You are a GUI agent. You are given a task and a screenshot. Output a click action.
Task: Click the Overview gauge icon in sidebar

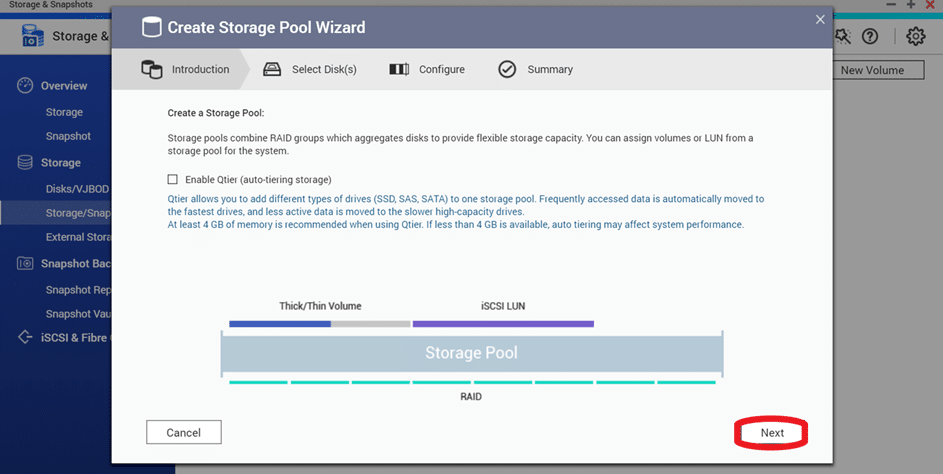25,85
